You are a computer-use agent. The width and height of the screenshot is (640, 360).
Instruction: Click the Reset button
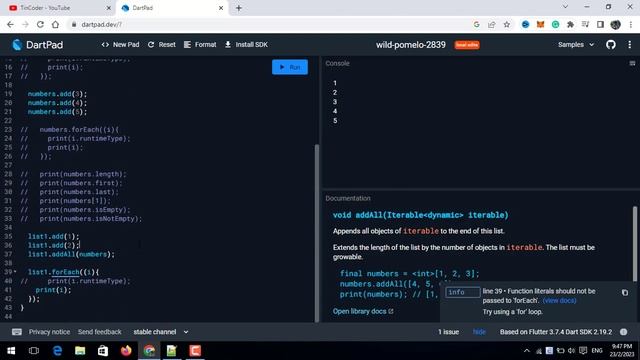pyautogui.click(x=162, y=44)
